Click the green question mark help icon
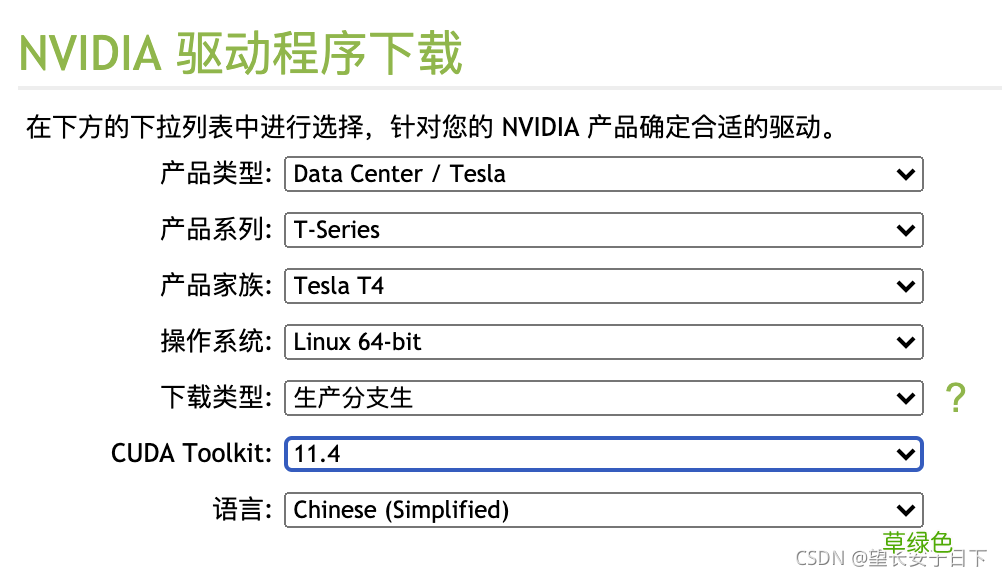 [956, 397]
